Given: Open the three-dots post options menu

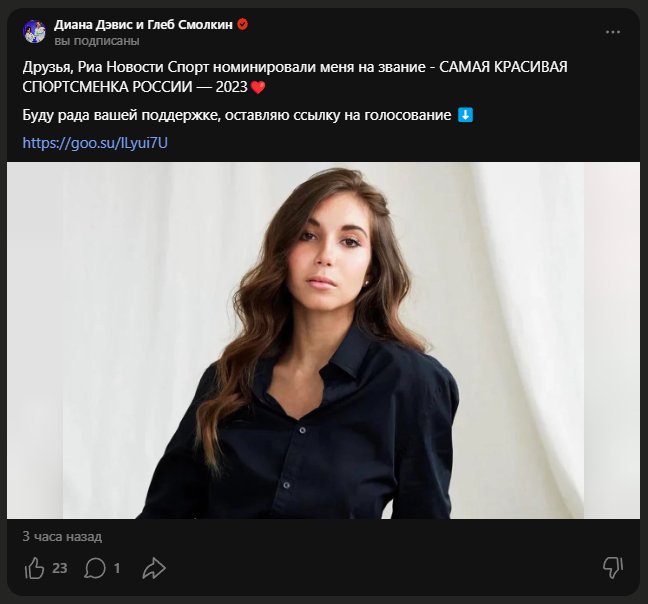Looking at the screenshot, I should tap(613, 32).
